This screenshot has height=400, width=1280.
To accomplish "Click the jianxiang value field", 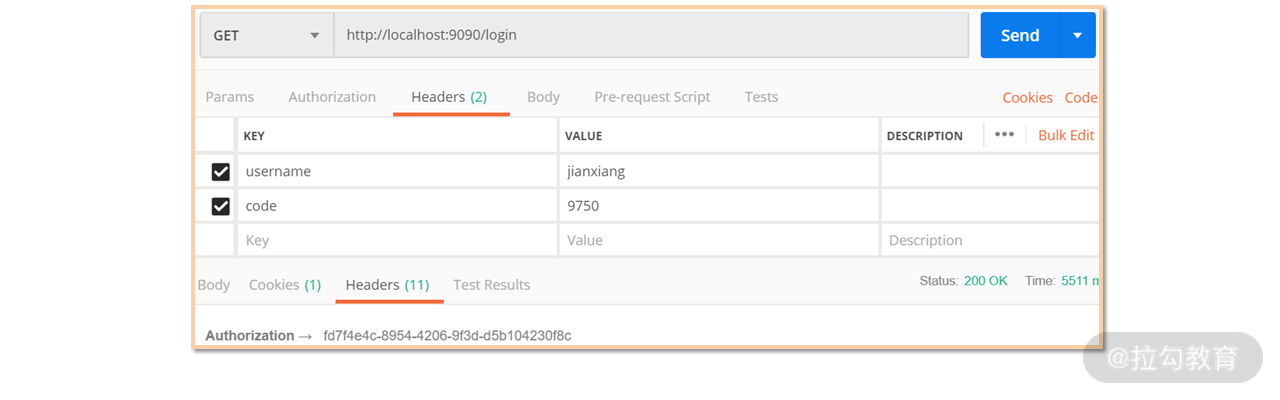I will [x=717, y=172].
